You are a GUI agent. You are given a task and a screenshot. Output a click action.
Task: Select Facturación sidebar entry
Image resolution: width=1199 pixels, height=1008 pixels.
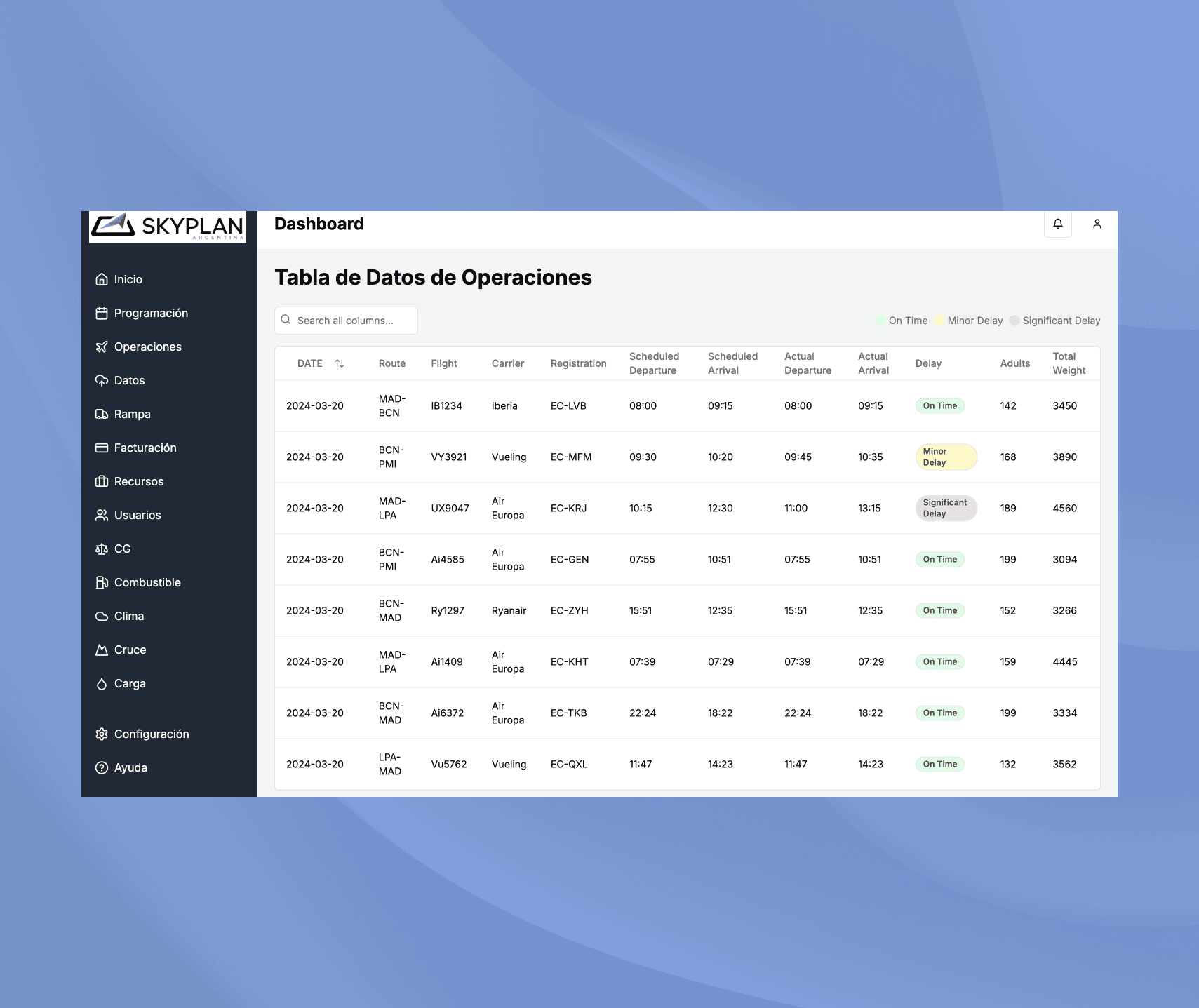pyautogui.click(x=145, y=448)
